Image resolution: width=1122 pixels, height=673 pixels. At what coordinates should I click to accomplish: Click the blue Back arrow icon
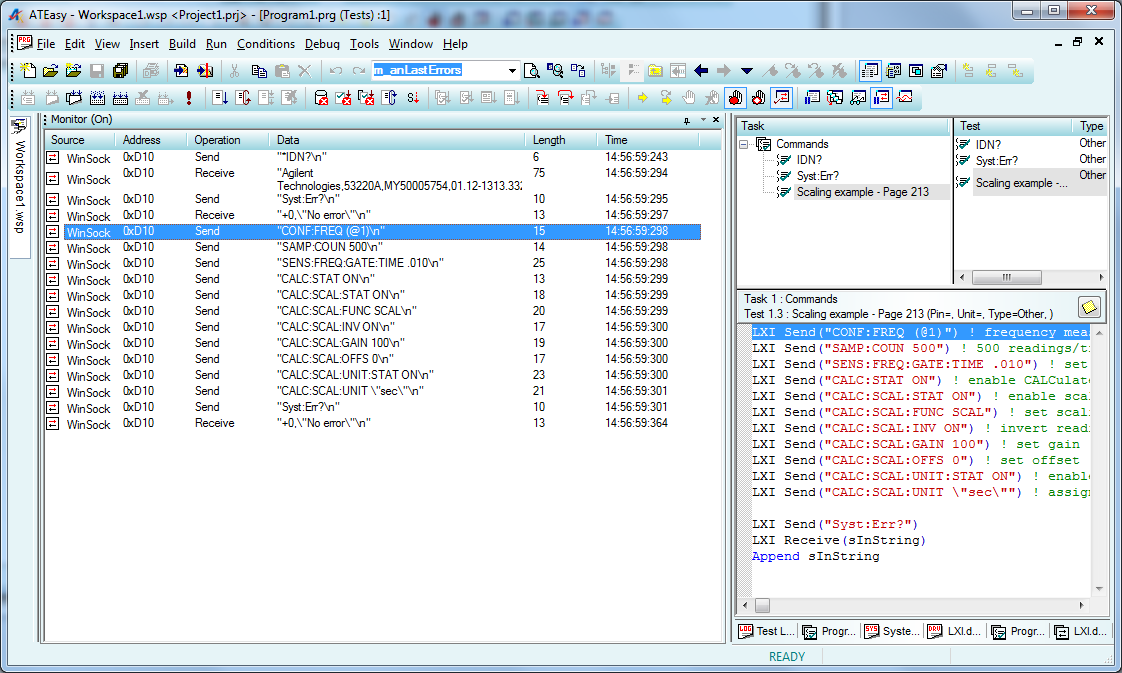pos(701,70)
